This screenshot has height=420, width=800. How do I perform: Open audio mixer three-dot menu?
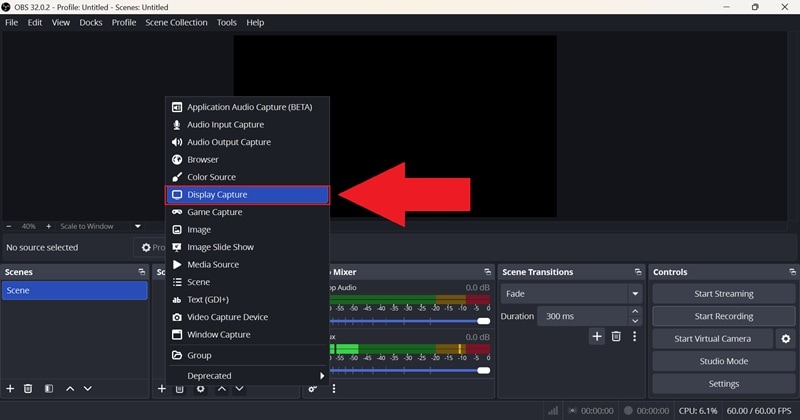click(334, 389)
